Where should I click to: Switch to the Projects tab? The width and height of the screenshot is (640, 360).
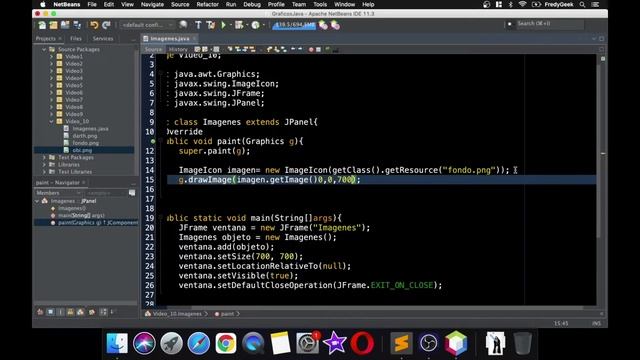46,38
